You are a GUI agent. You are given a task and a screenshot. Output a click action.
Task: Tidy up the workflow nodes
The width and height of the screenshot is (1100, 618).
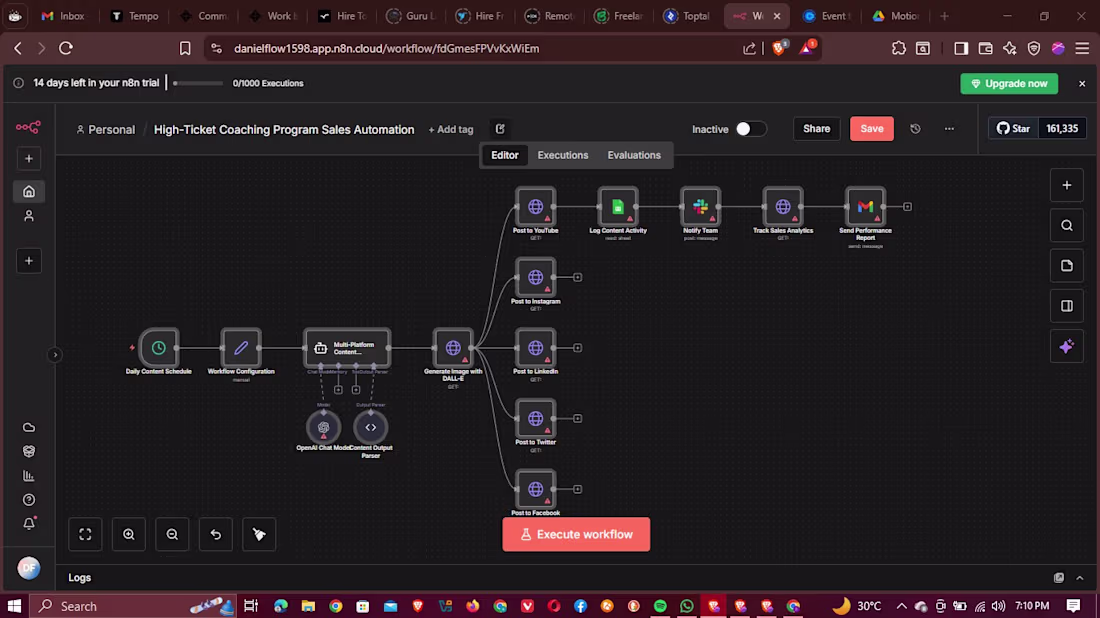point(259,535)
